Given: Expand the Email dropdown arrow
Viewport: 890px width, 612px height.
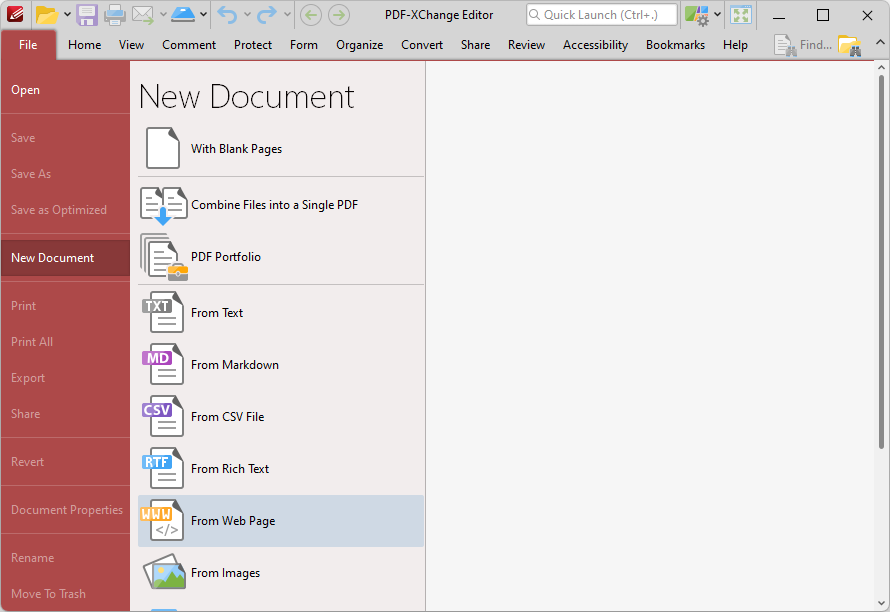Looking at the screenshot, I should point(163,15).
